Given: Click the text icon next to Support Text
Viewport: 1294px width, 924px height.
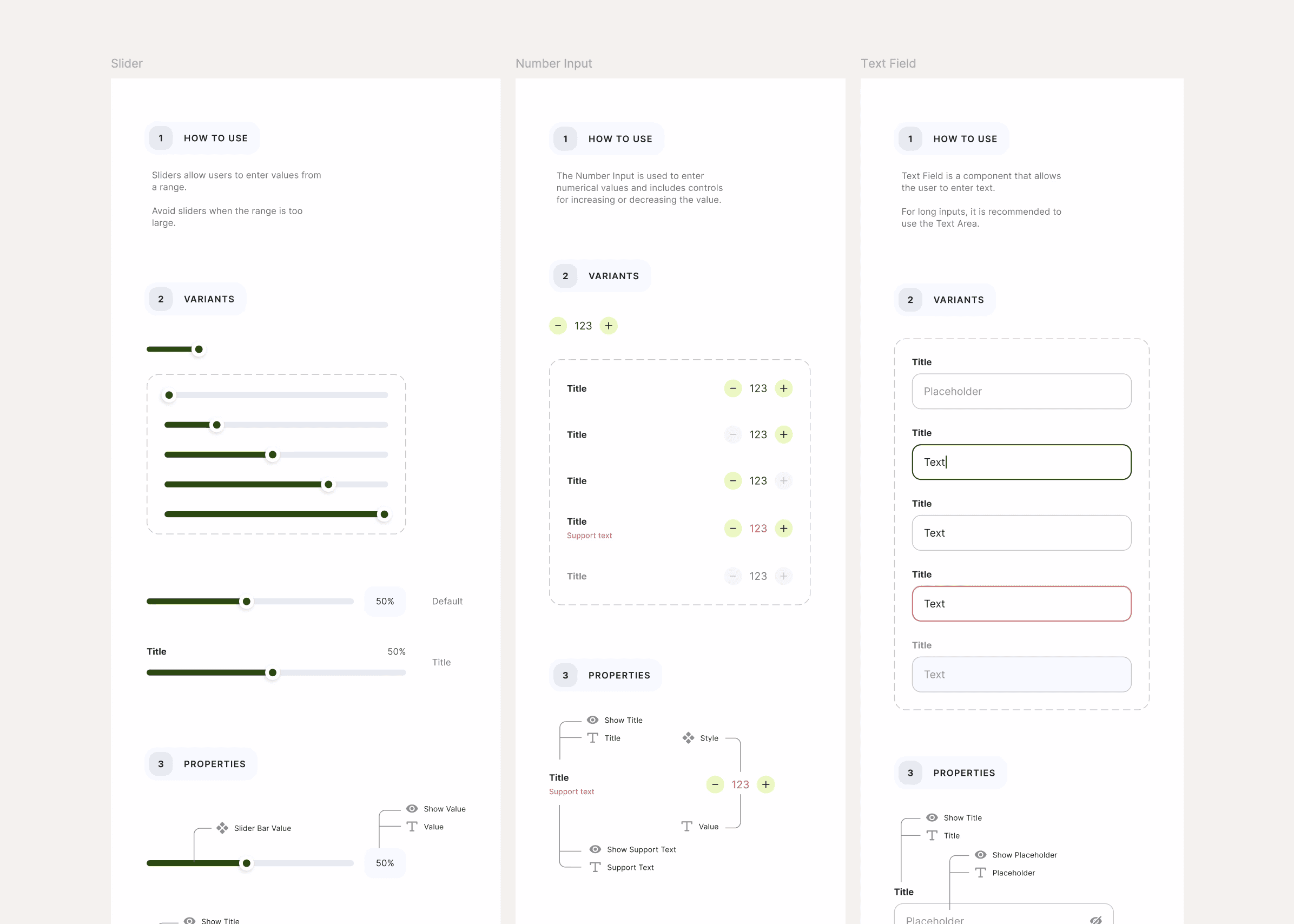Looking at the screenshot, I should [595, 867].
